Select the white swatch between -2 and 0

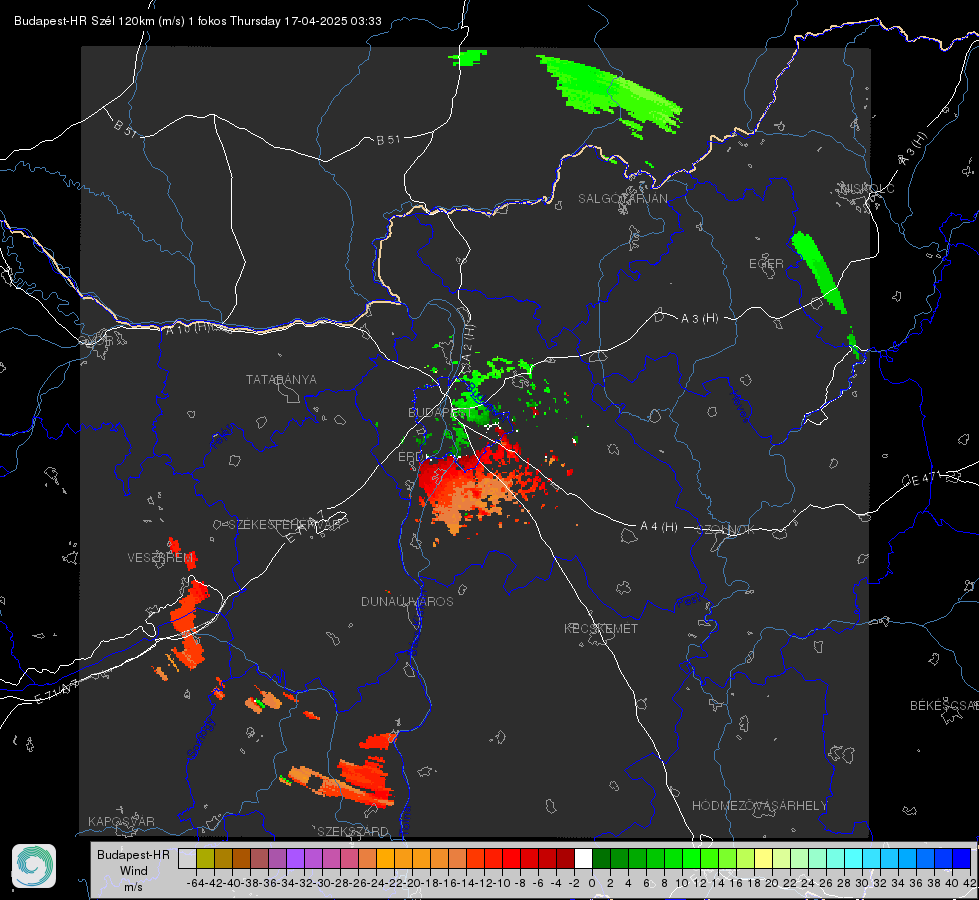click(583, 858)
